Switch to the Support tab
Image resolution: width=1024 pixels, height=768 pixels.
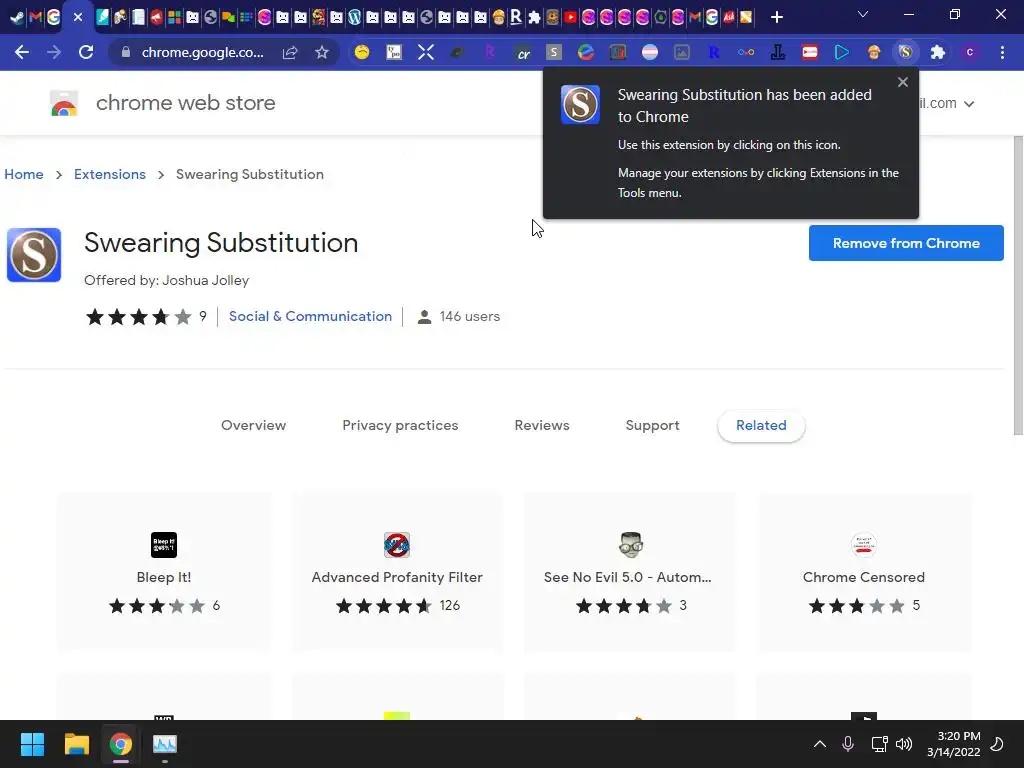pyautogui.click(x=652, y=425)
